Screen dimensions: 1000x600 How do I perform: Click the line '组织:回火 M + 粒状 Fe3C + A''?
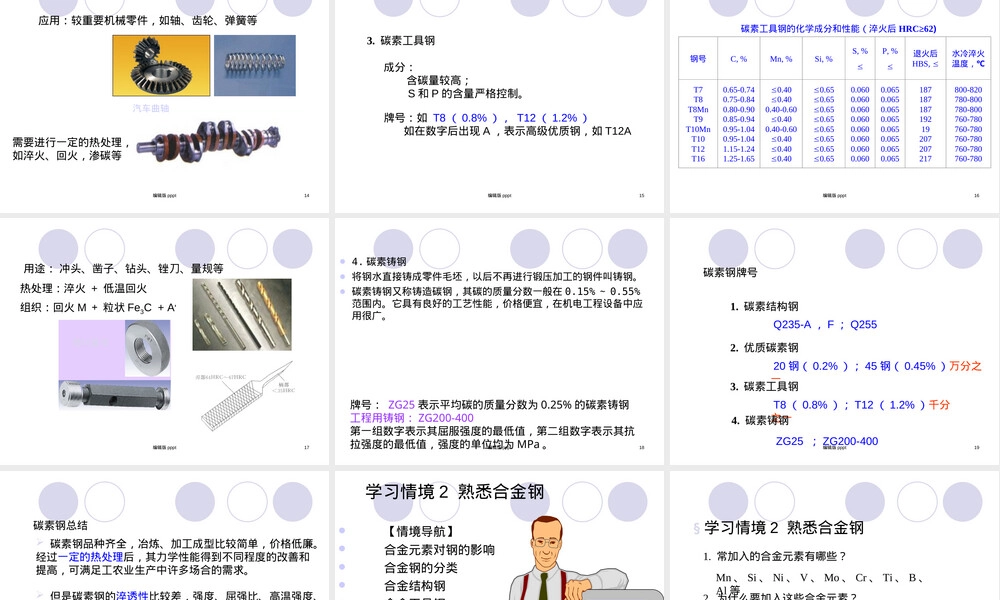click(98, 307)
